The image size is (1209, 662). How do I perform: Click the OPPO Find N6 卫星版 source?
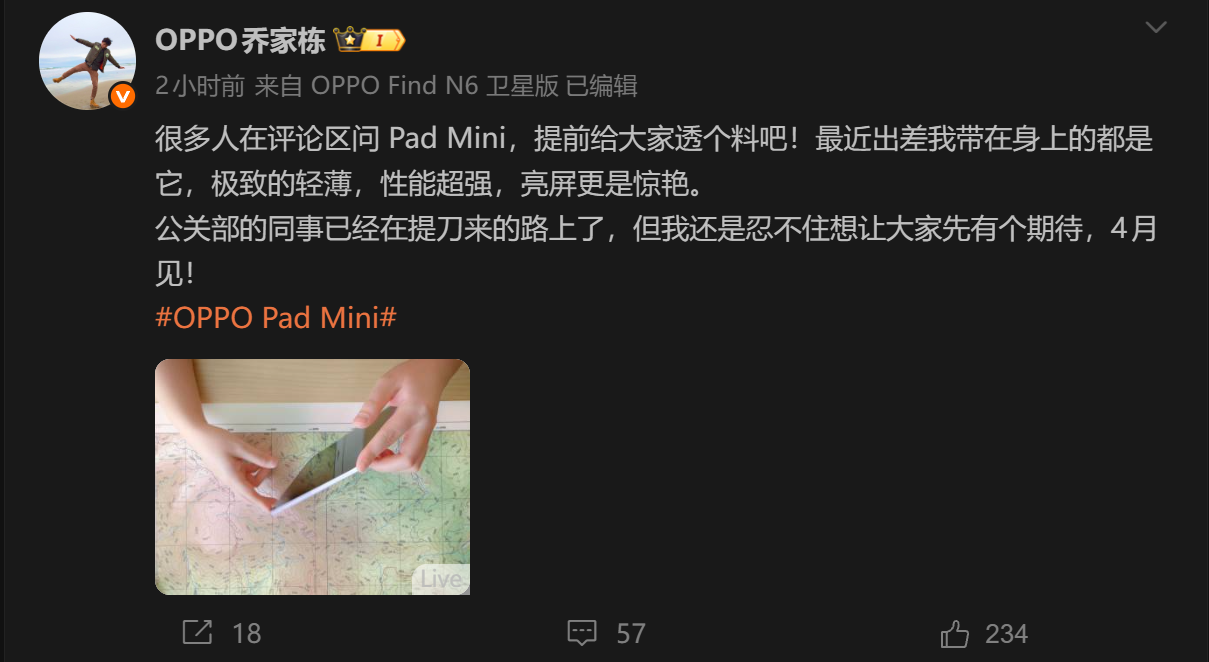click(434, 86)
